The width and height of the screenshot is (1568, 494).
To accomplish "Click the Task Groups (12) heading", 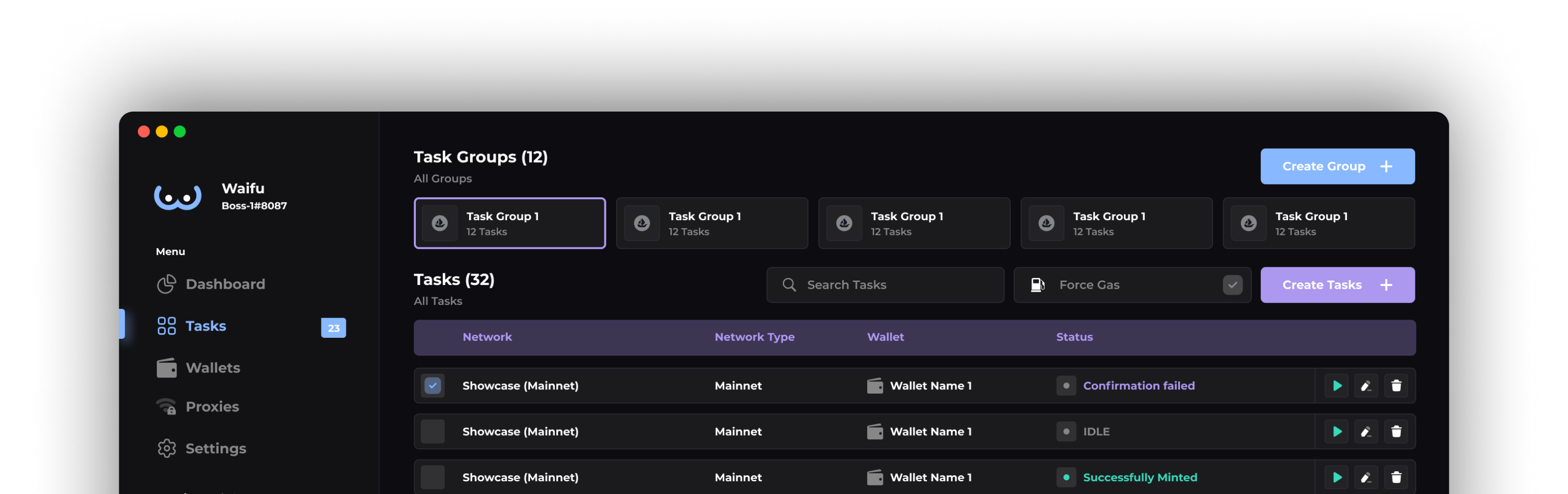I will (x=481, y=157).
